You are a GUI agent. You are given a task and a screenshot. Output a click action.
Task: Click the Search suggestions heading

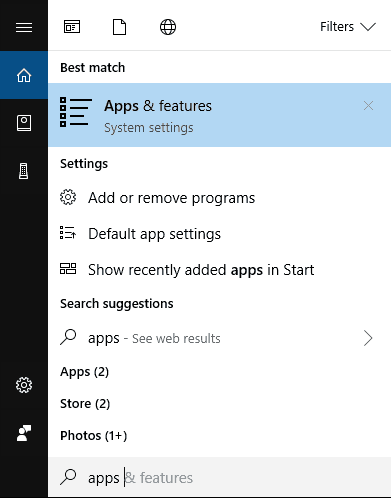click(117, 304)
